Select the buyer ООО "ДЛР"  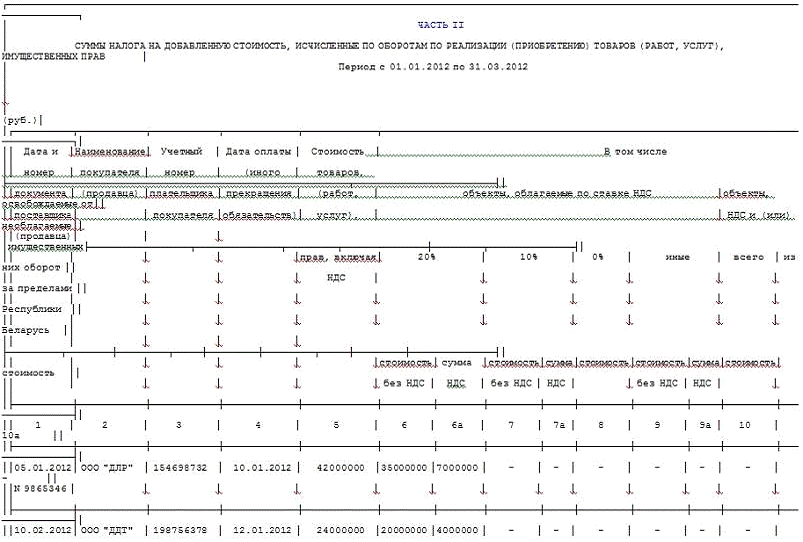(107, 468)
